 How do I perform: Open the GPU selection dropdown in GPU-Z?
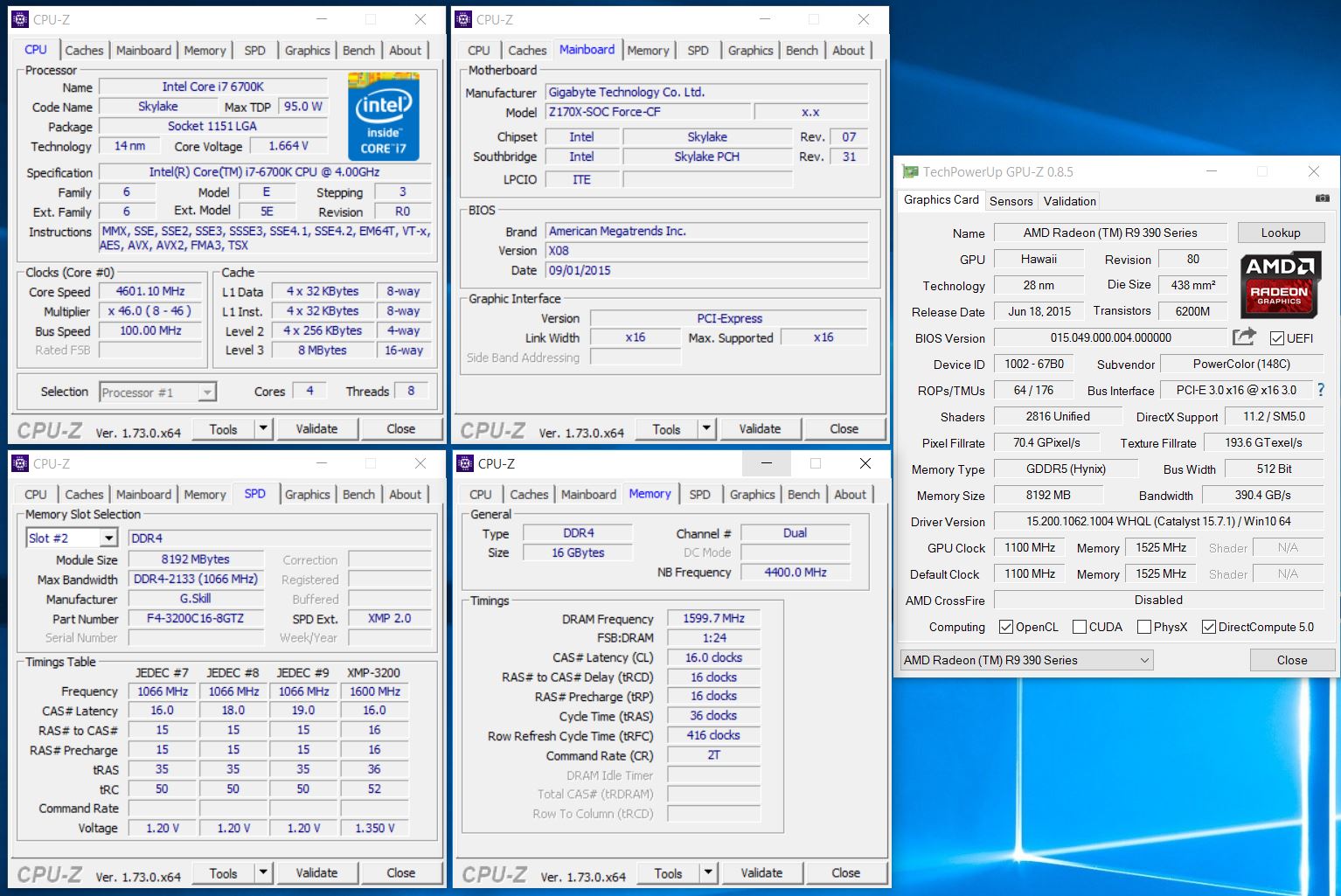1027,660
